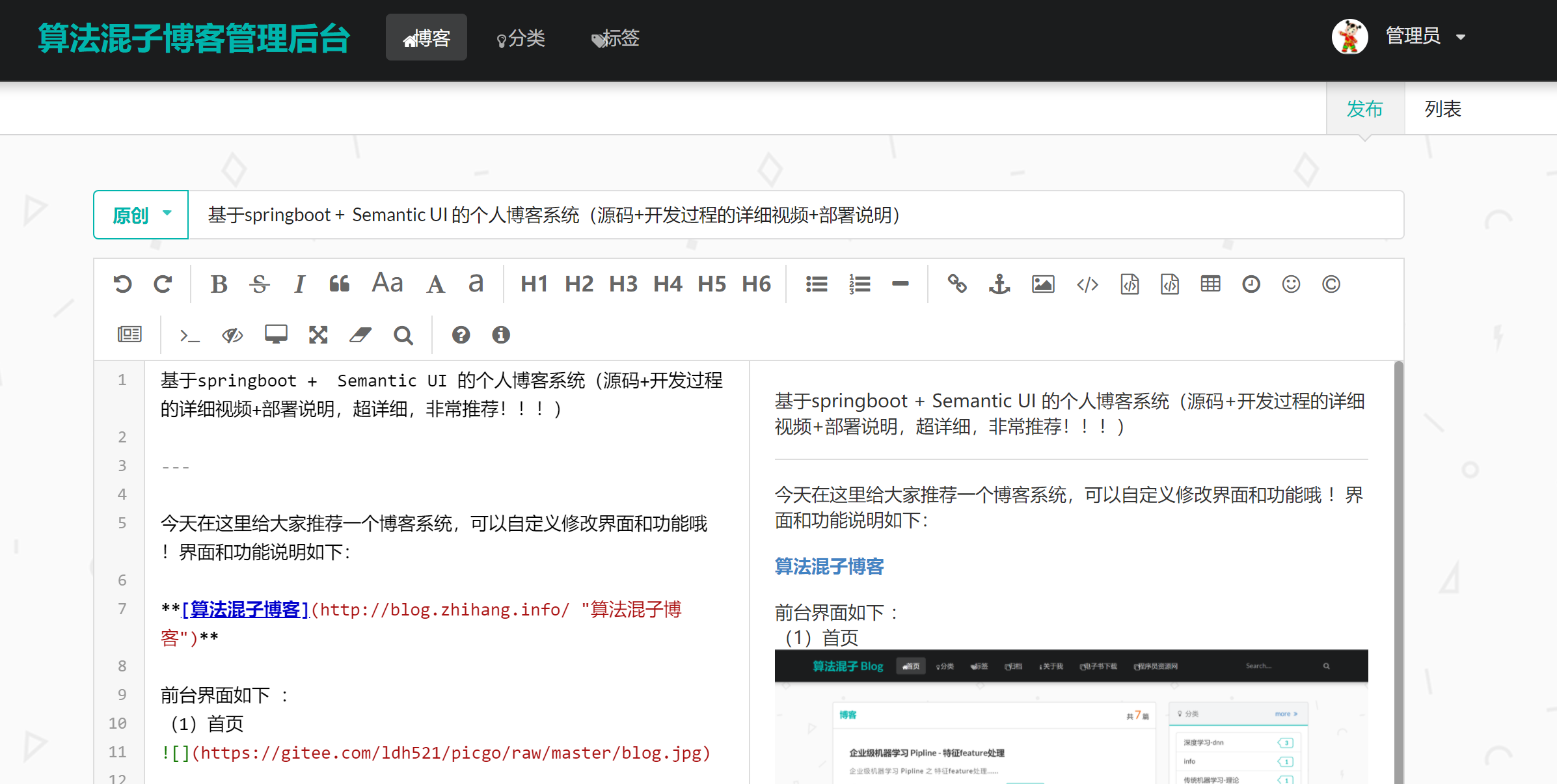Insert a hyperlink with the link icon
This screenshot has height=784, width=1557.
coord(958,284)
